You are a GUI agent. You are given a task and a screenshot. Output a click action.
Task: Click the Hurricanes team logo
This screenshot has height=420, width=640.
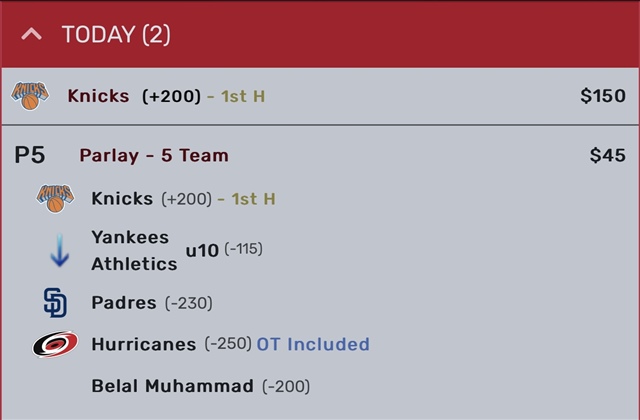point(55,344)
